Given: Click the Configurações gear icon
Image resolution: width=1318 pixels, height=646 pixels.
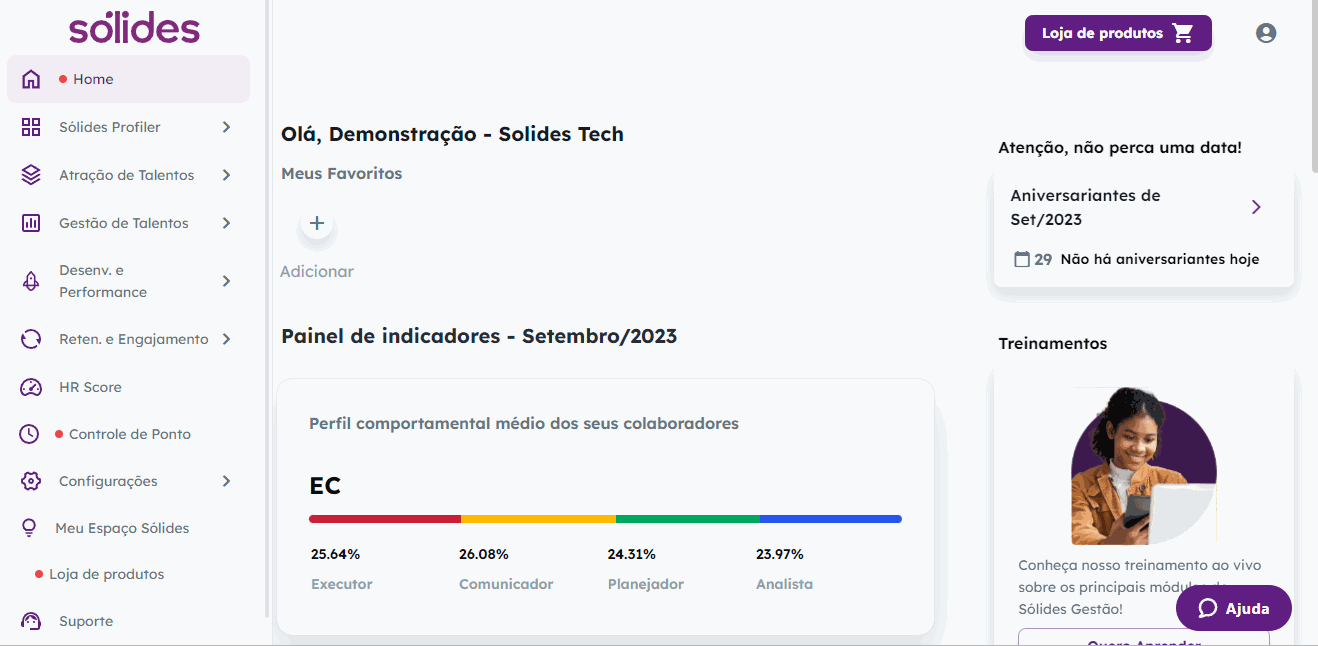Looking at the screenshot, I should coord(31,481).
